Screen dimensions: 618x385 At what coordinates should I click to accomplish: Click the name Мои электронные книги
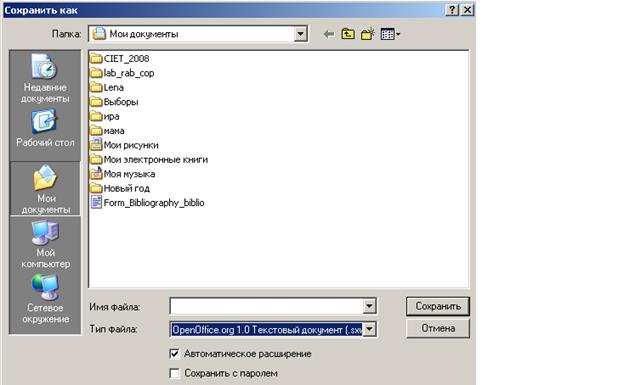click(x=156, y=160)
